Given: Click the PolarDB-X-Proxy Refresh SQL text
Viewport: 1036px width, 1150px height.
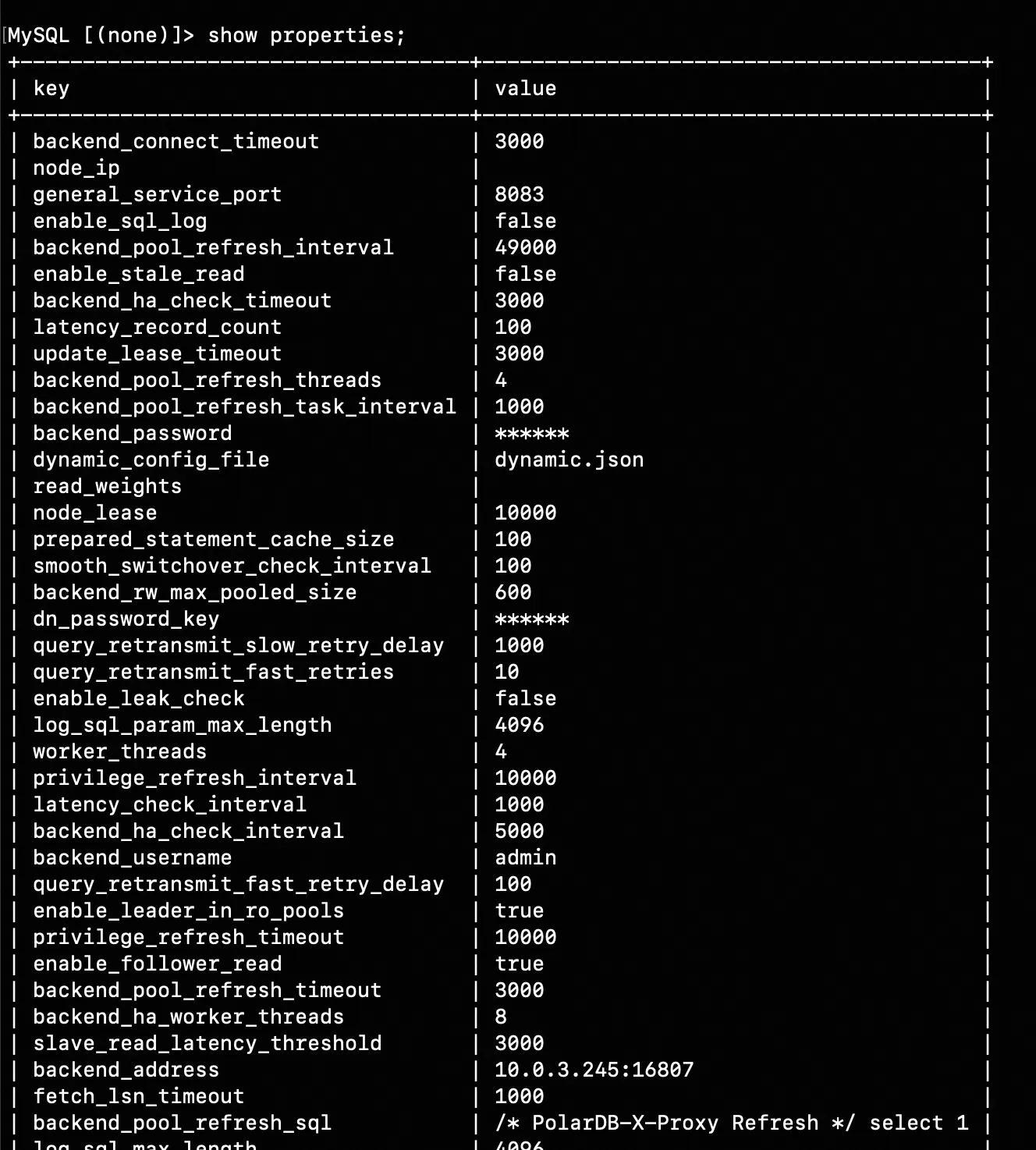Looking at the screenshot, I should 731,1123.
